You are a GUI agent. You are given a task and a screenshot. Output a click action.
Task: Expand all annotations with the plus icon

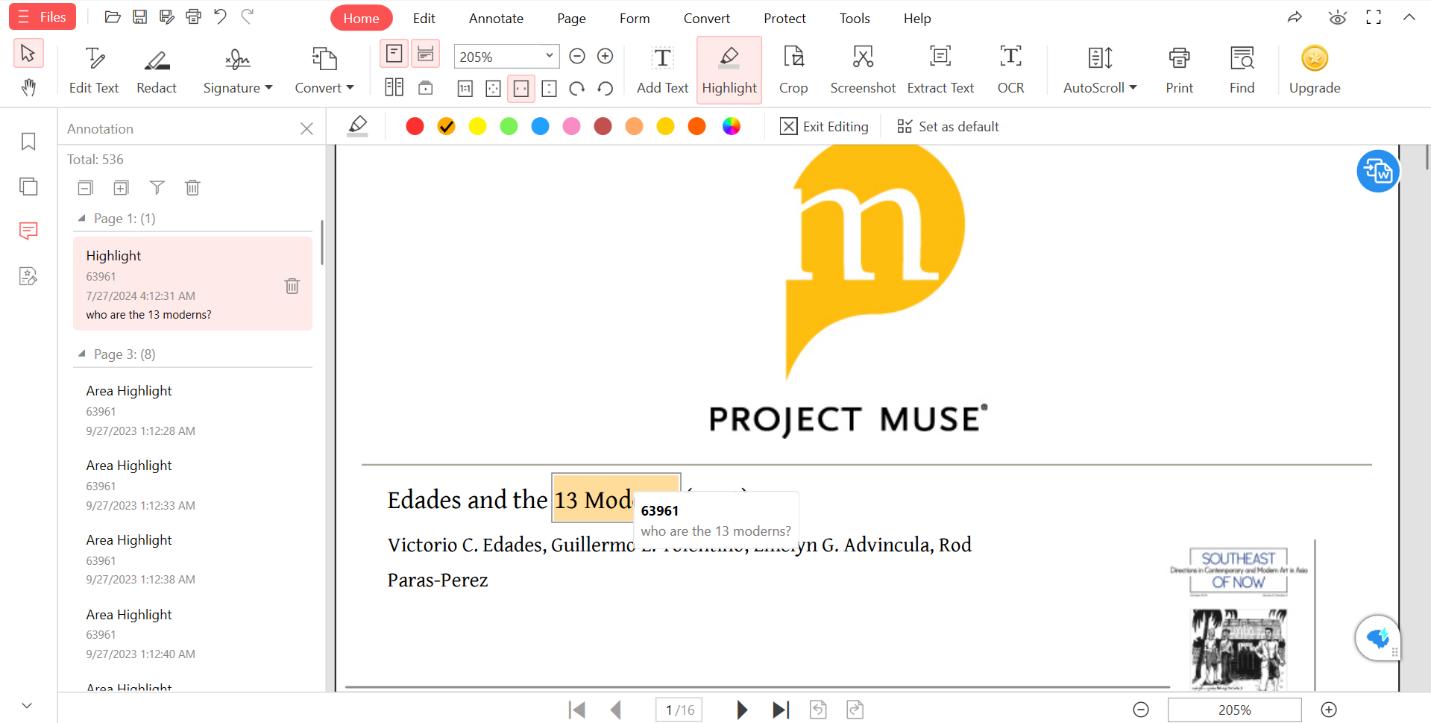point(121,187)
